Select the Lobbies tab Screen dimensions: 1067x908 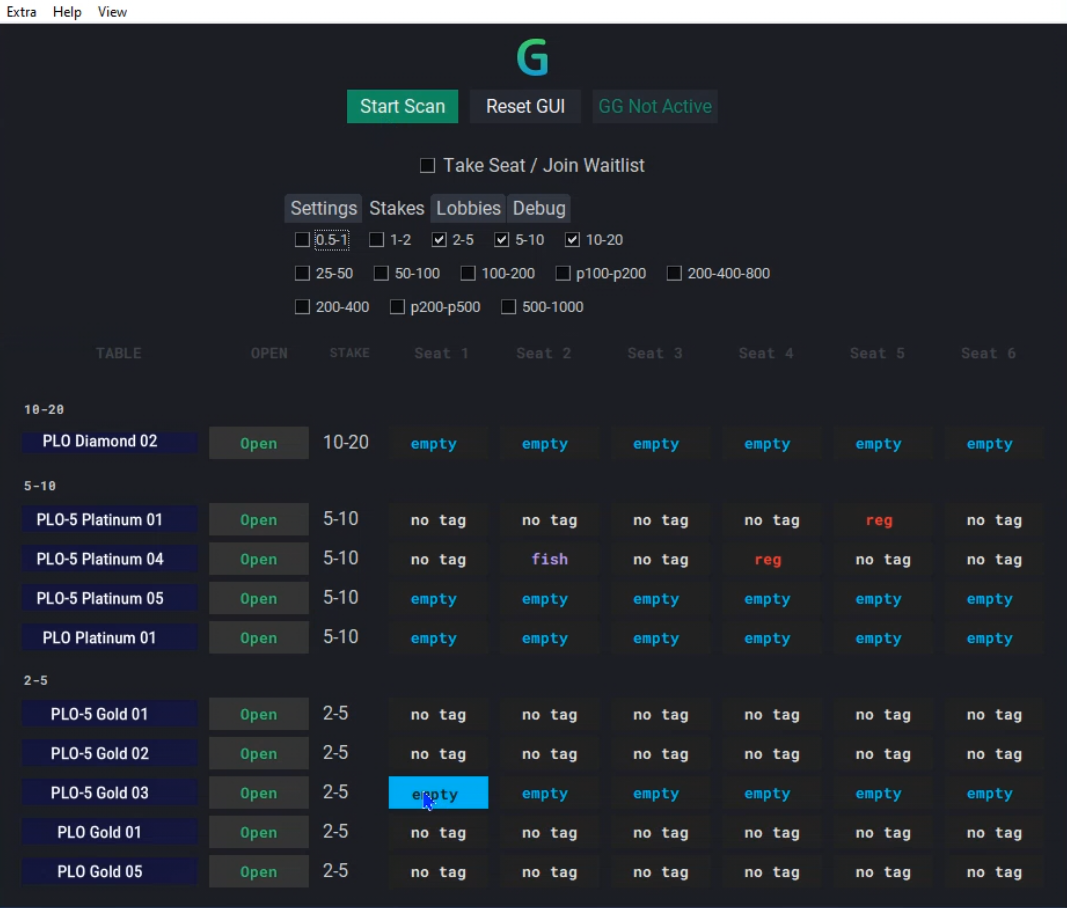(x=467, y=208)
